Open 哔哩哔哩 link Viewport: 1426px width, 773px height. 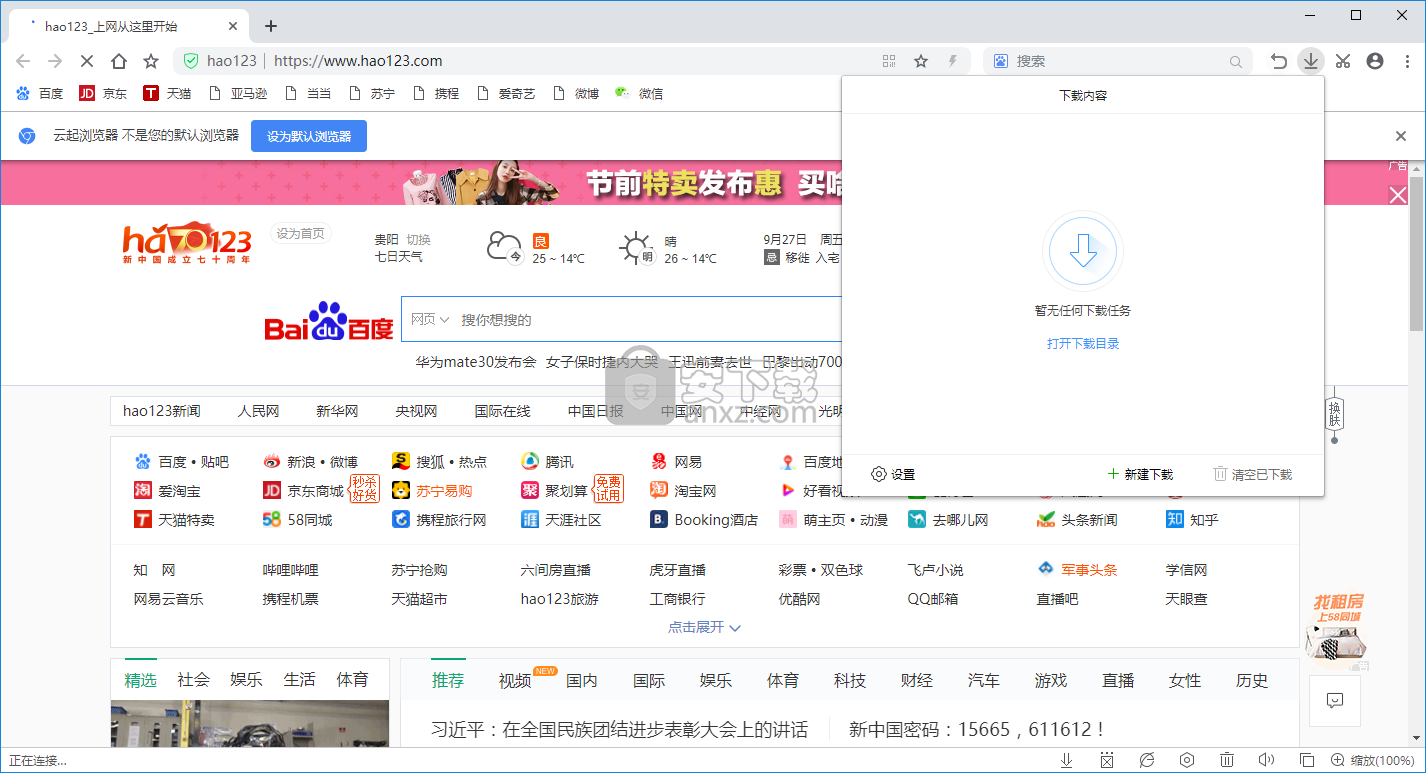tap(291, 570)
